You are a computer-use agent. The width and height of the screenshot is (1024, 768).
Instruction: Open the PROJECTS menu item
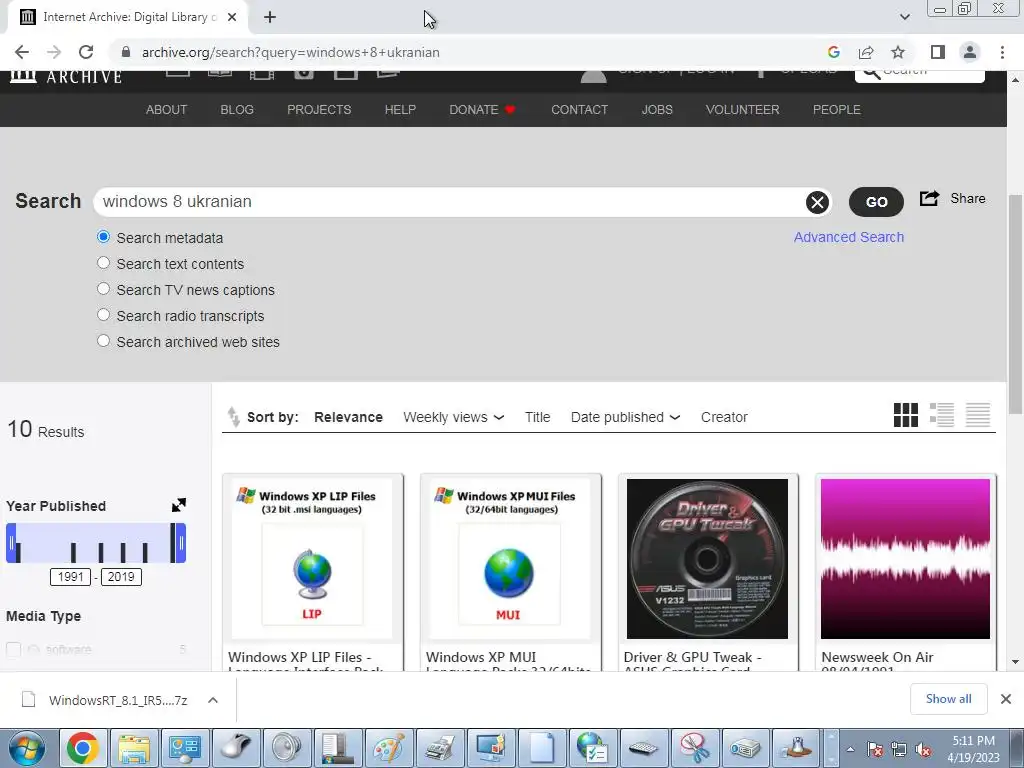coord(319,110)
